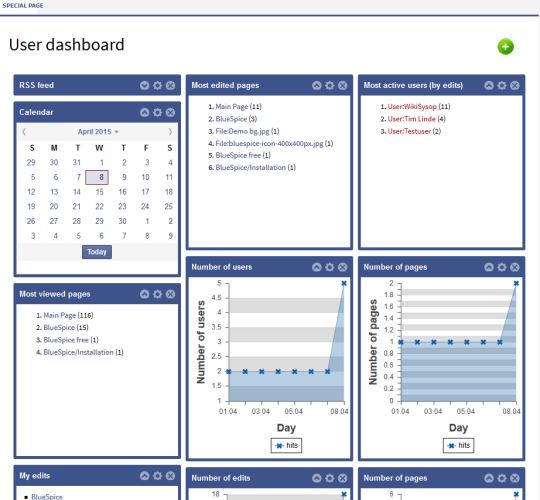The image size is (540, 500).
Task: Collapse the My edits portlet
Action: pos(145,476)
